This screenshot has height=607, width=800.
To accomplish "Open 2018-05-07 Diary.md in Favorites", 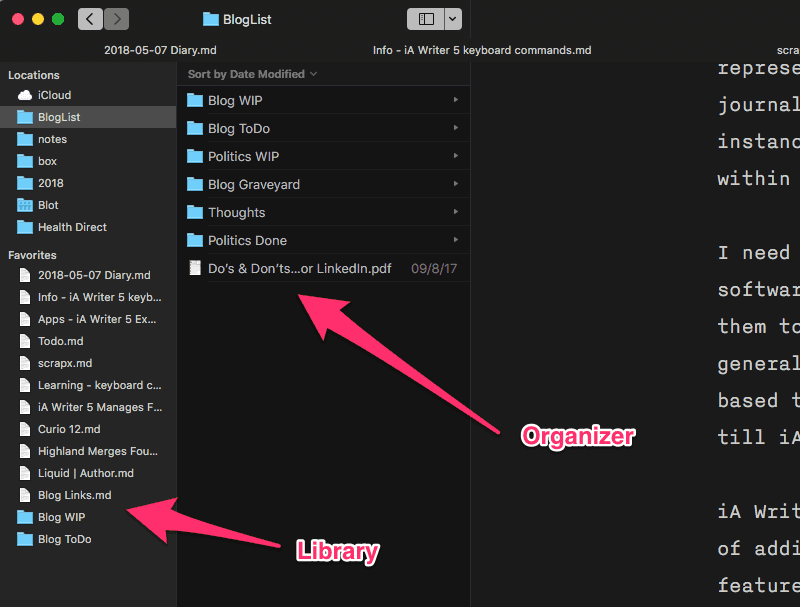I will click(x=88, y=275).
